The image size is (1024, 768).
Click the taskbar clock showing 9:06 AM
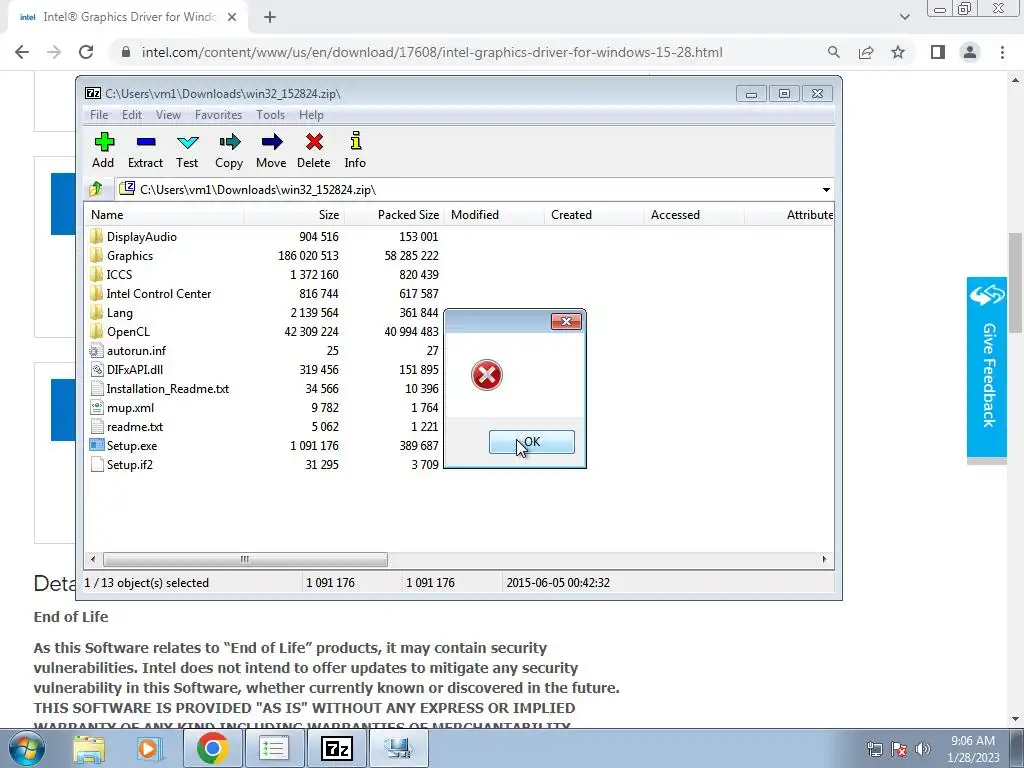(x=973, y=748)
